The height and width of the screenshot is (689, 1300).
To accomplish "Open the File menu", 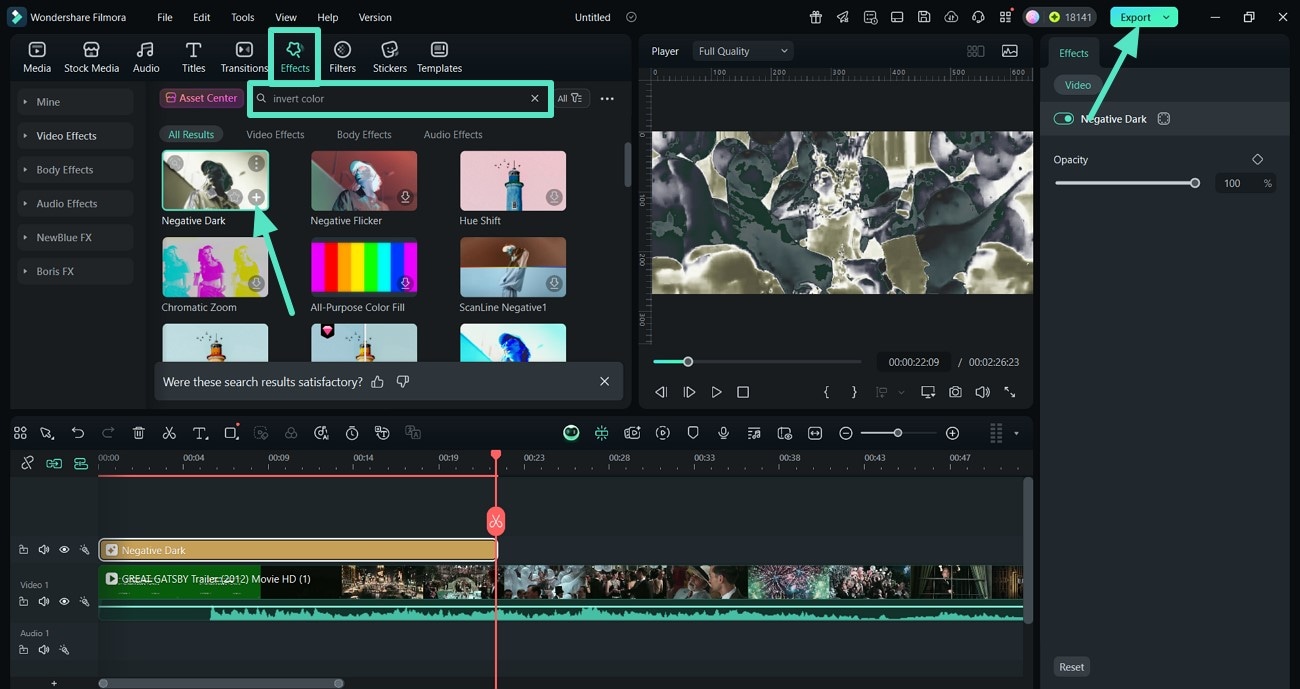I will click(165, 17).
